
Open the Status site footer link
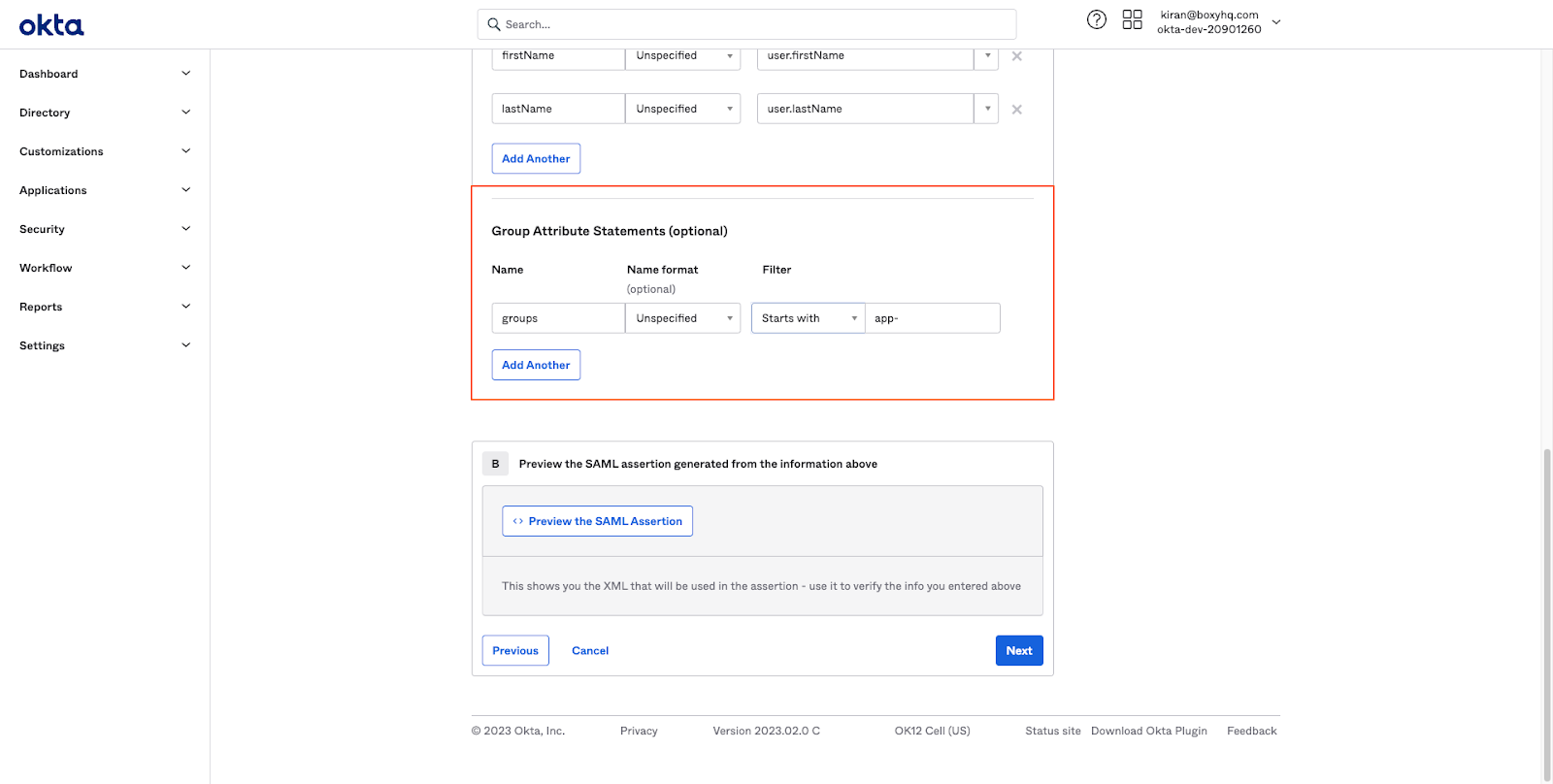click(1053, 732)
